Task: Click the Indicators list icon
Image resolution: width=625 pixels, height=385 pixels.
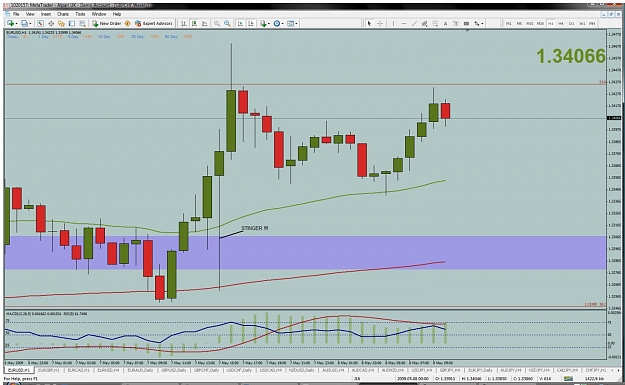Action: coord(263,24)
